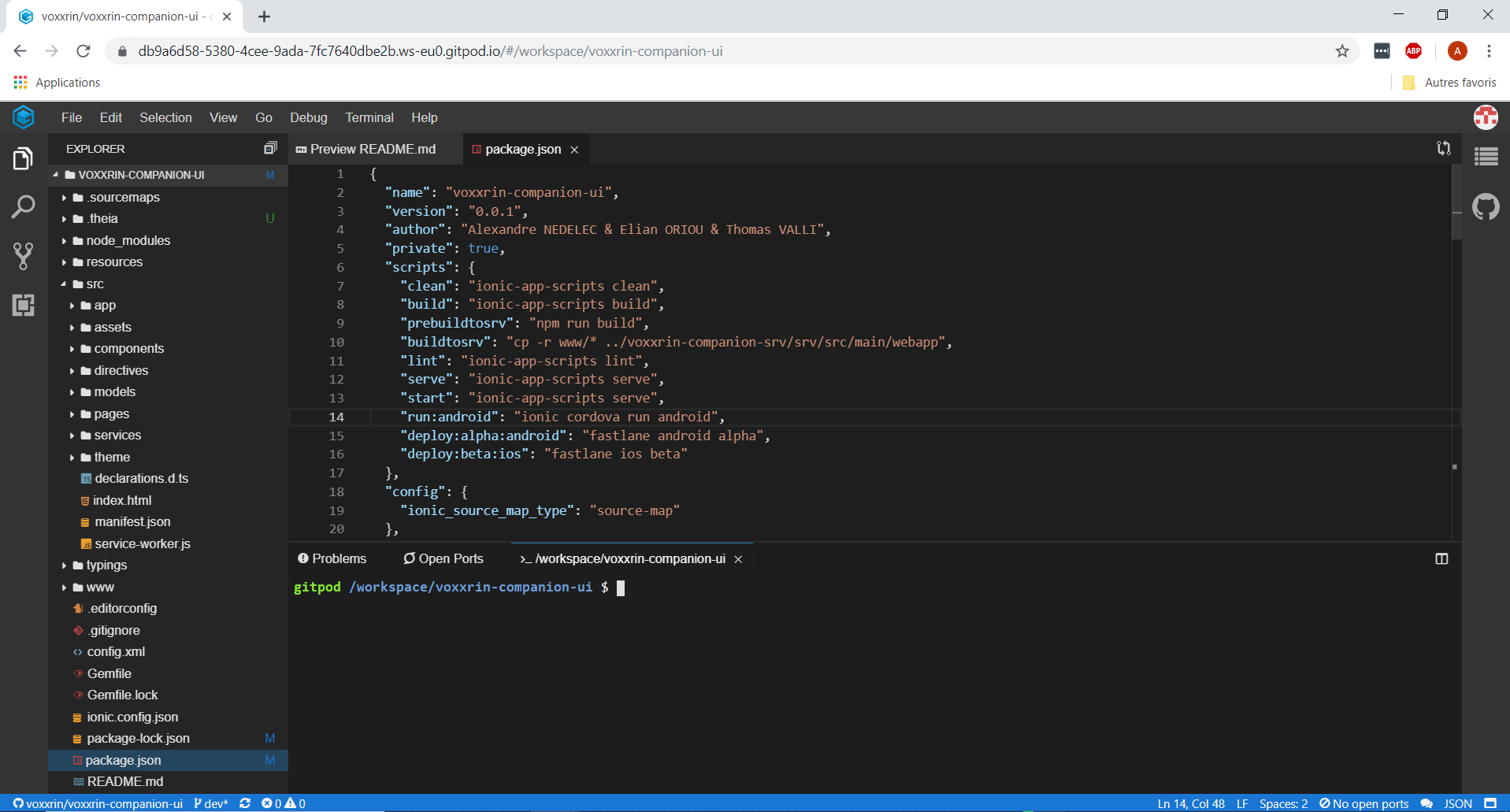Click the Collapse All folders icon in Explorer

coord(270,148)
